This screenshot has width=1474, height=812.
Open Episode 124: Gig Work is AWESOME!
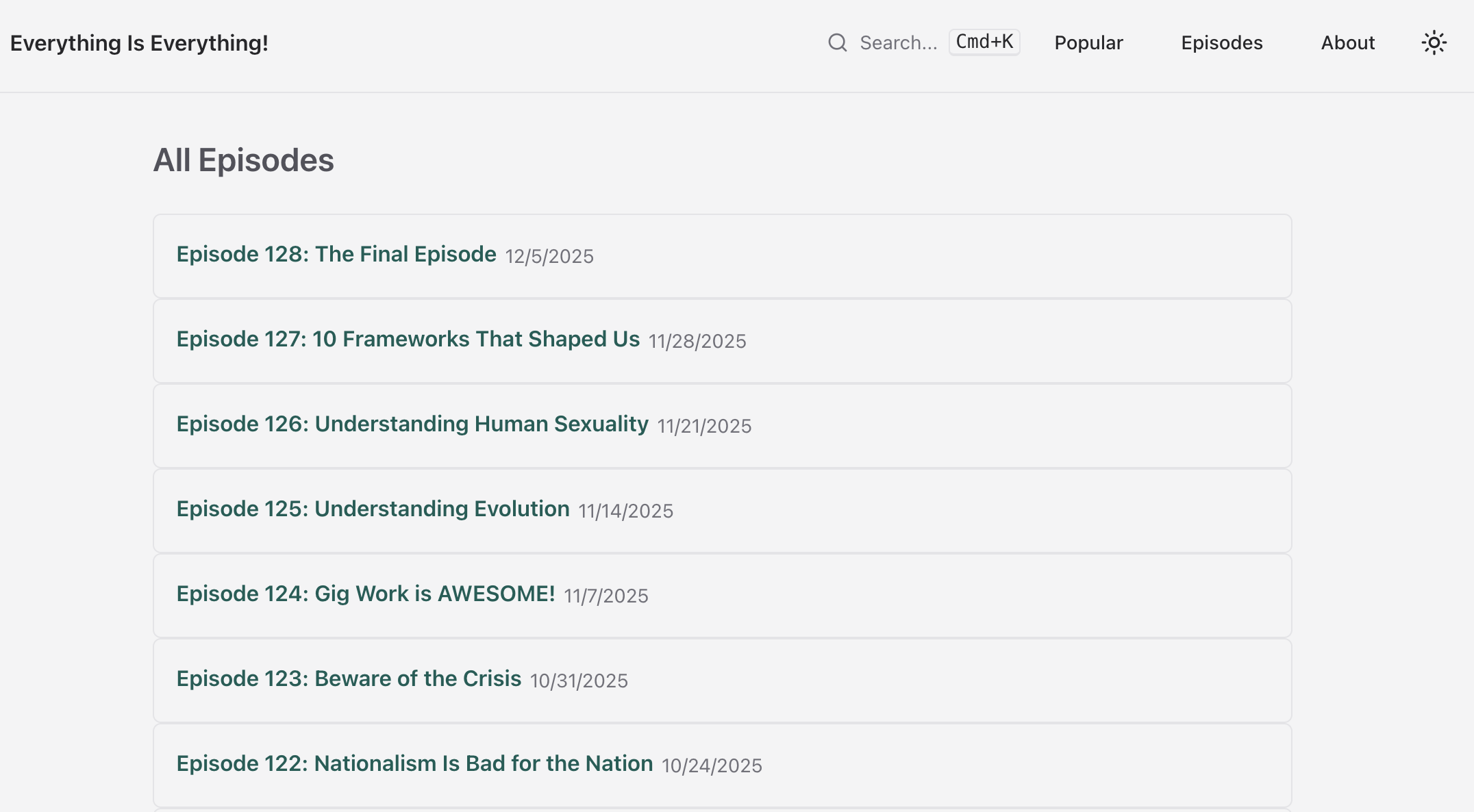(x=366, y=594)
